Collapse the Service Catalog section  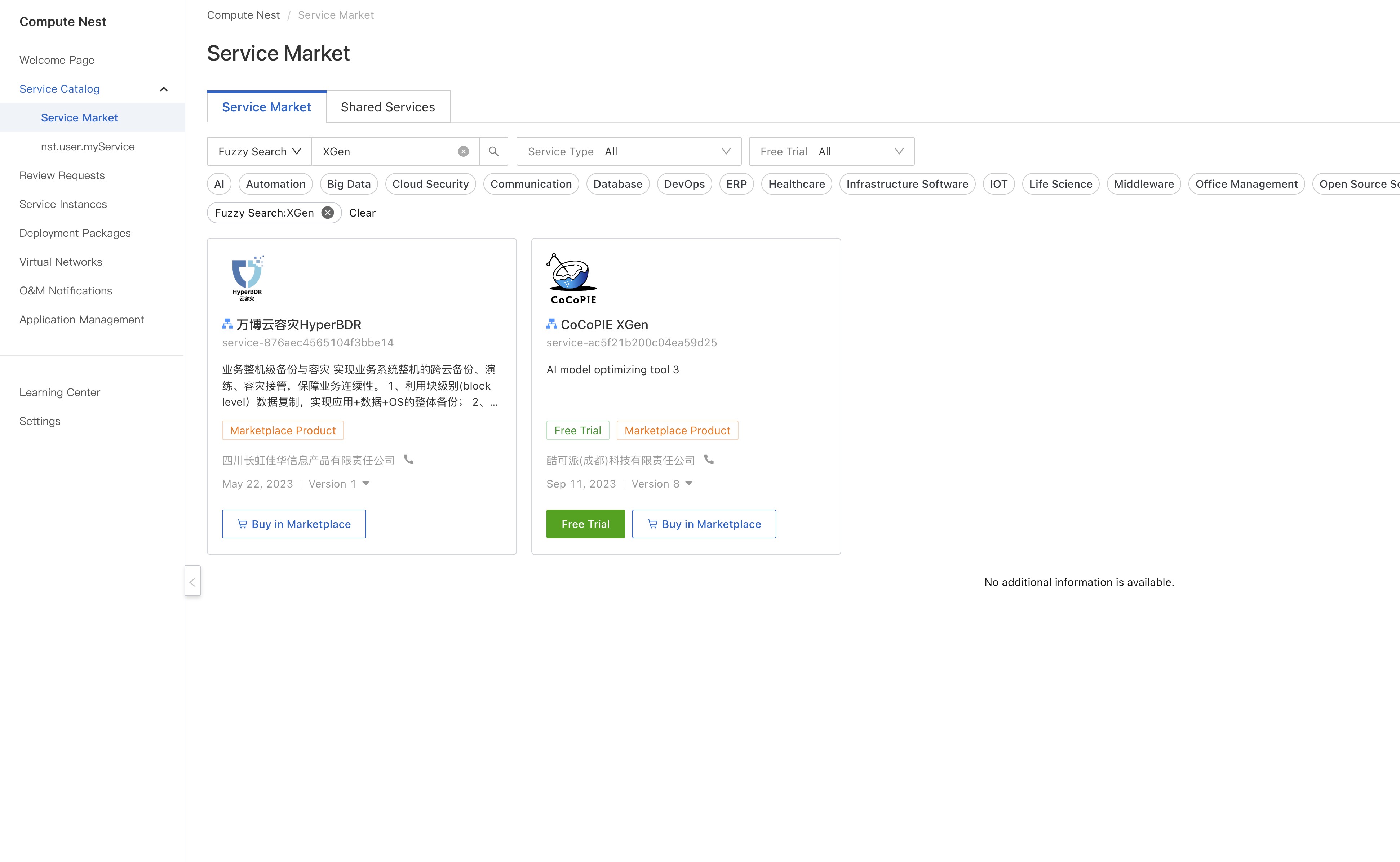[164, 89]
